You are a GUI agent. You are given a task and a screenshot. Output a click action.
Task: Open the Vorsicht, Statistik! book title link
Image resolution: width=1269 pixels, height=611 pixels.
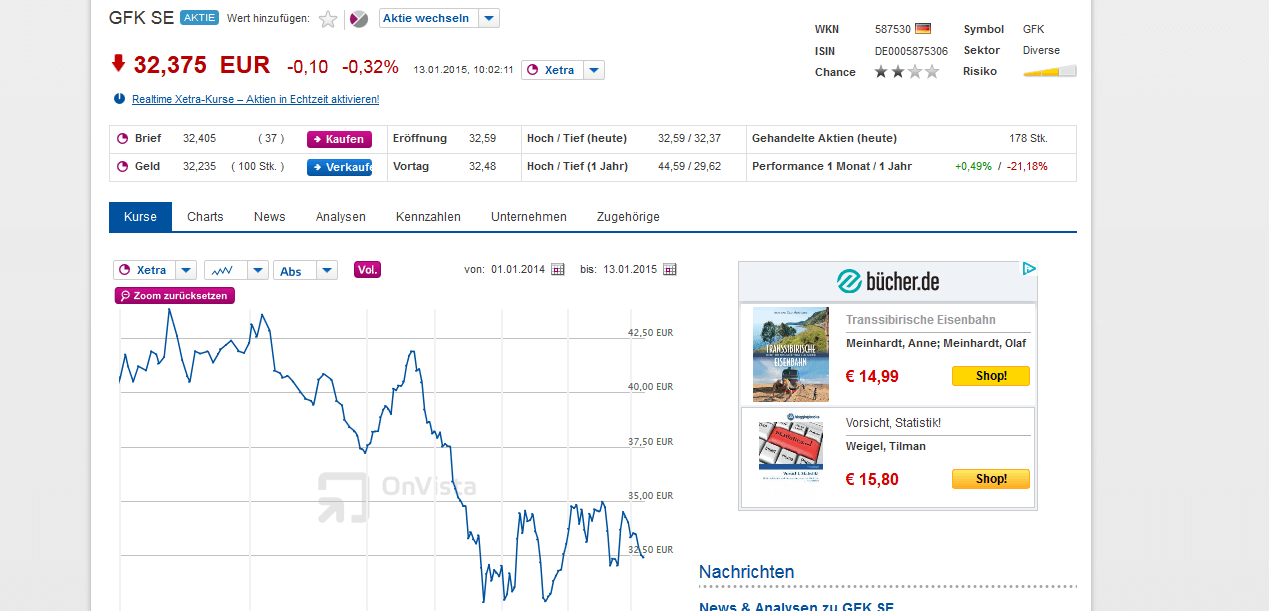(x=893, y=423)
